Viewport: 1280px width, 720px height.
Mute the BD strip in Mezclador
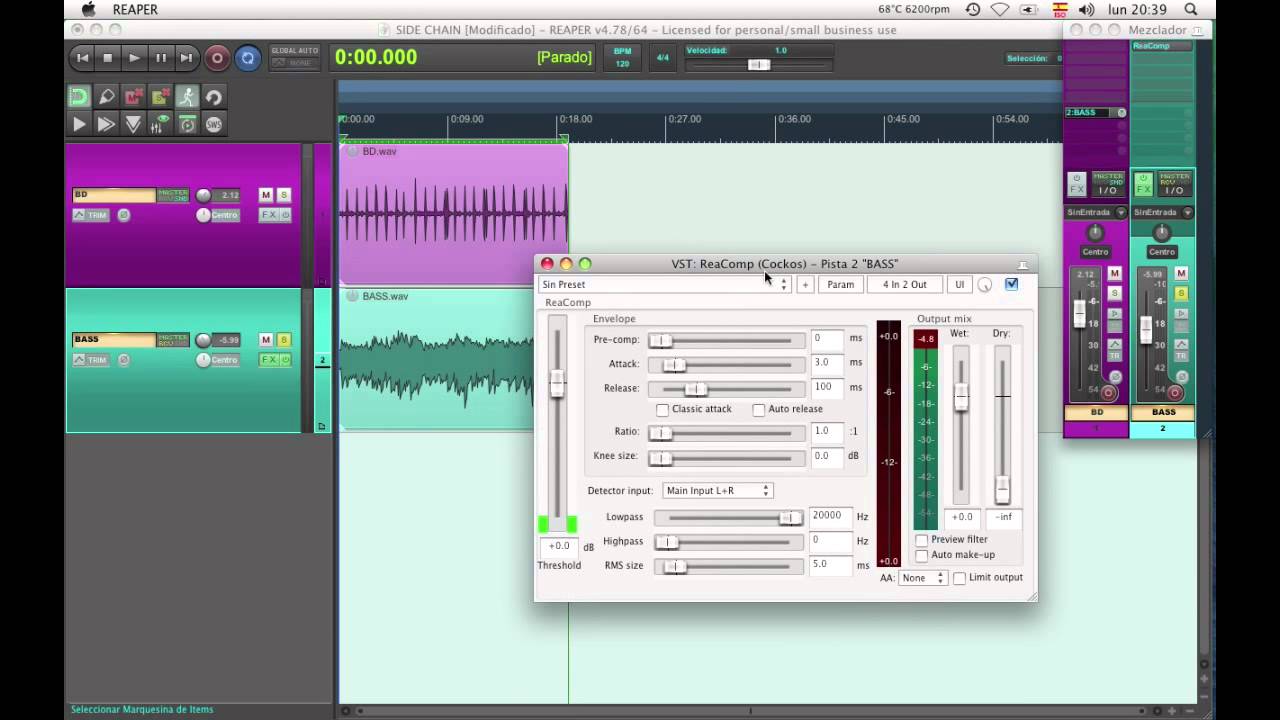coord(1115,274)
